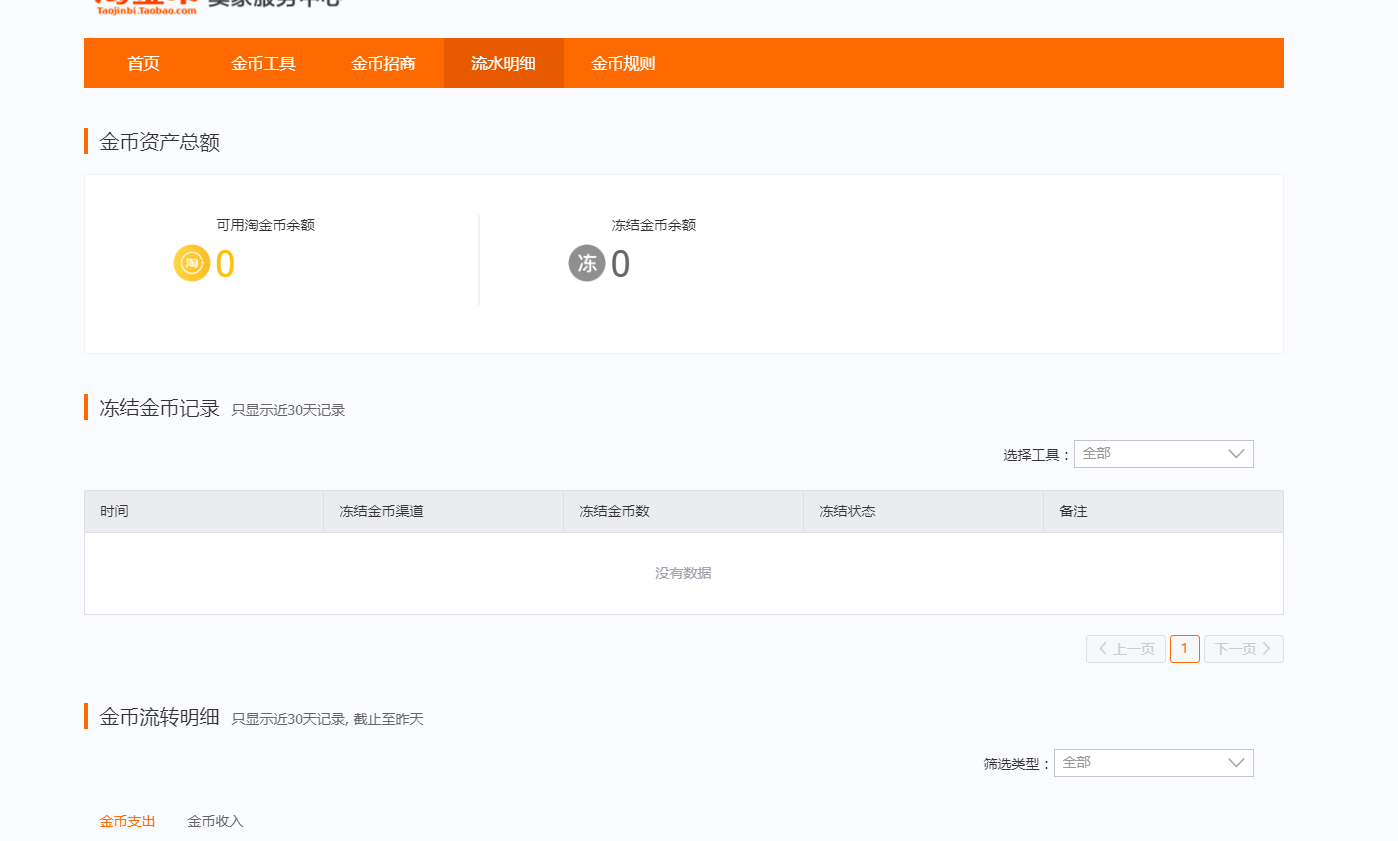The height and width of the screenshot is (841, 1398).
Task: Select the 流水明细 navigation tab
Action: [x=503, y=63]
